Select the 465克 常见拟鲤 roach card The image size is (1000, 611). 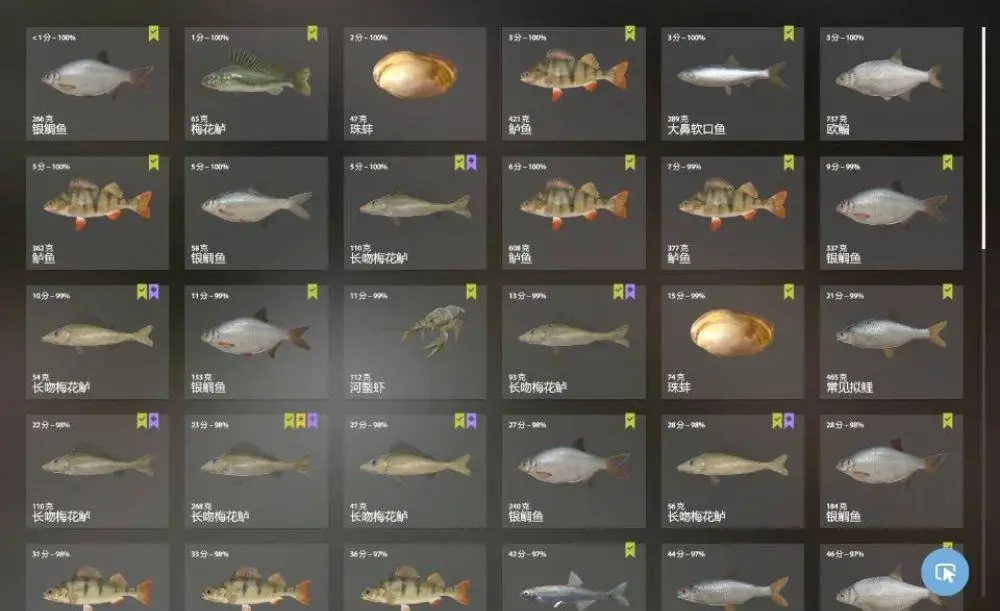click(x=892, y=342)
